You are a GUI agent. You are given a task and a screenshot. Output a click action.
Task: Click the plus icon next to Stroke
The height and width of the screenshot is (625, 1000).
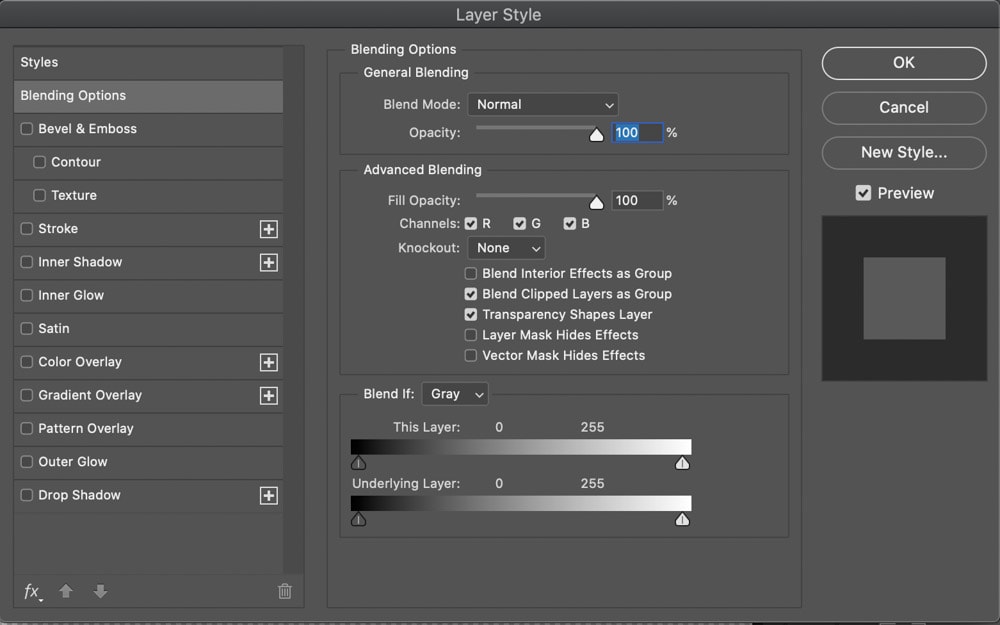pos(268,229)
